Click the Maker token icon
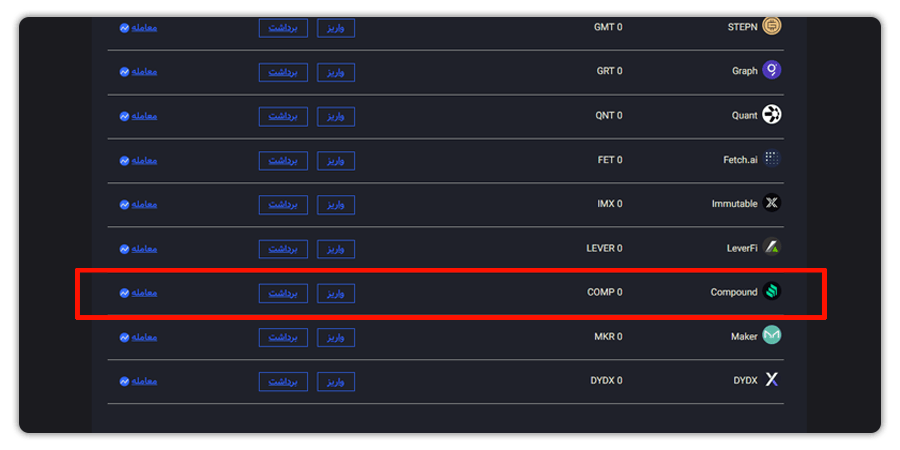 [x=771, y=335]
